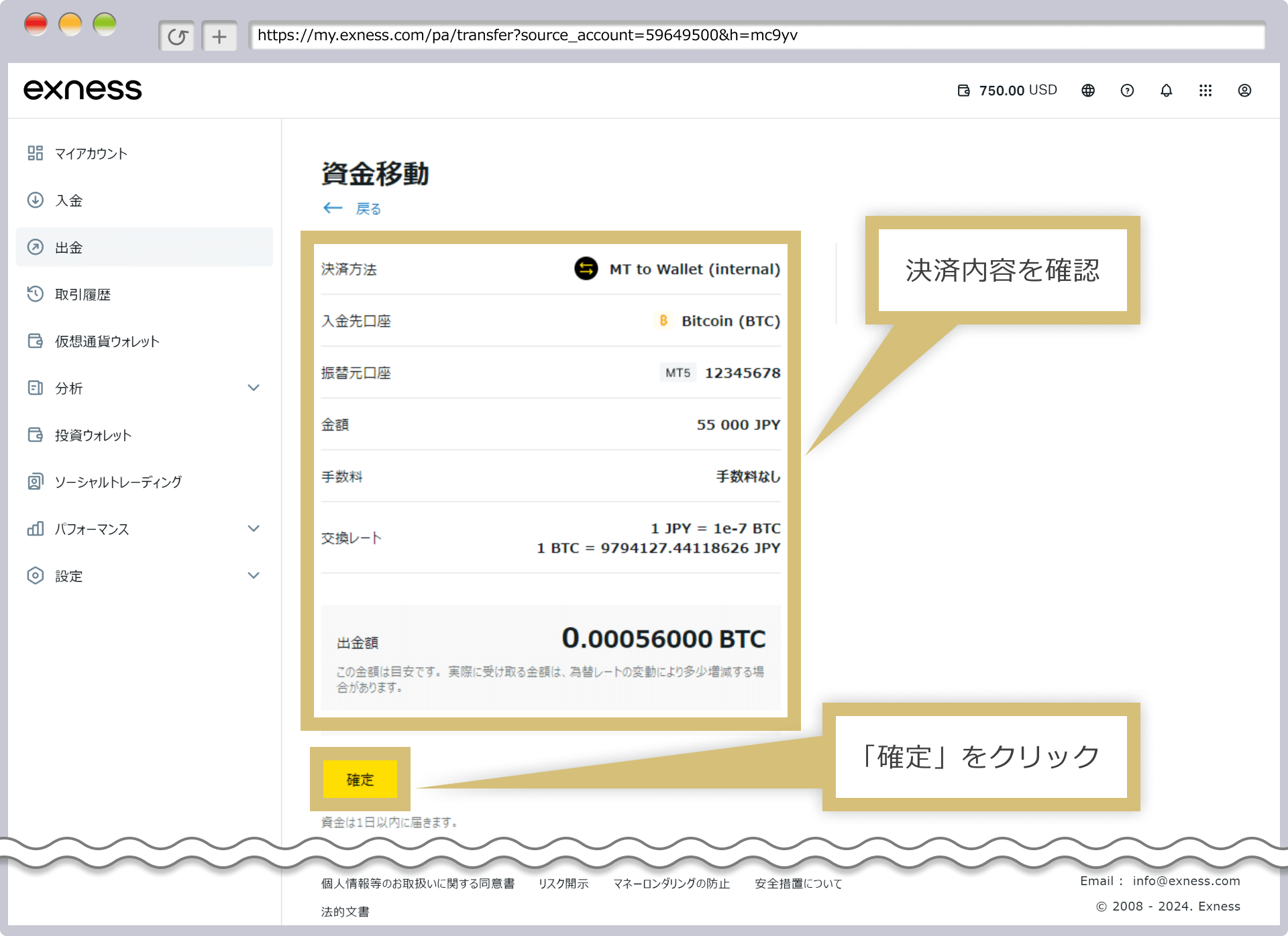Click the wallet icon beside 750.00 USD
Image resolution: width=1288 pixels, height=936 pixels.
964,91
